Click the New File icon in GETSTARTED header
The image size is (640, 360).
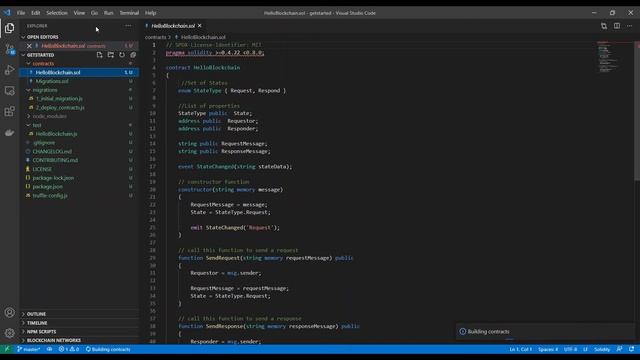[x=100, y=55]
